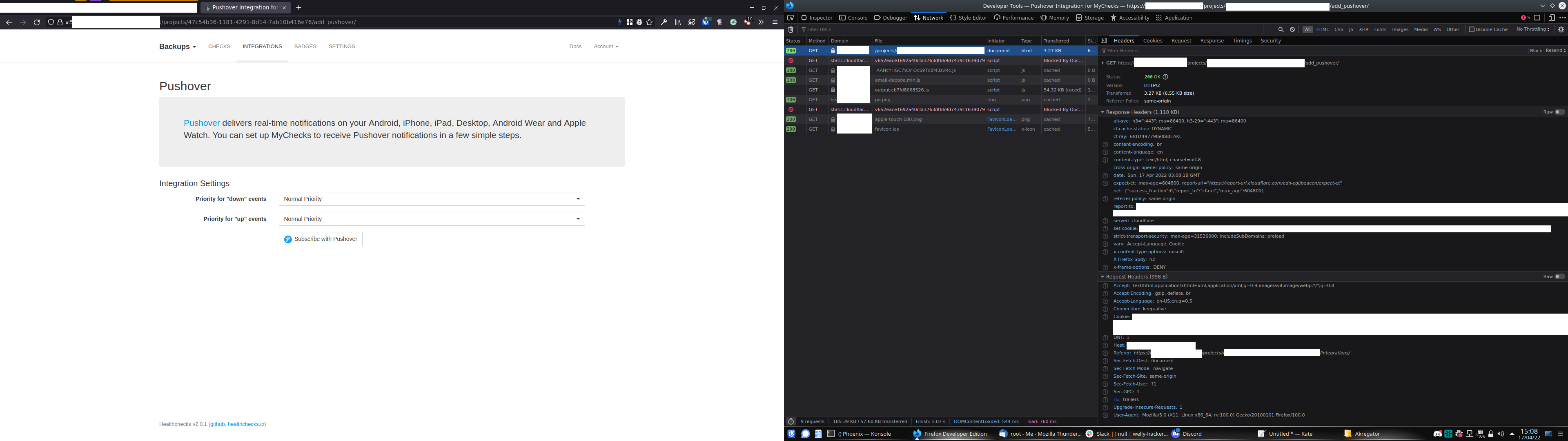1568x441 pixels.
Task: Switch to the Cookies tab in details
Action: 1152,41
